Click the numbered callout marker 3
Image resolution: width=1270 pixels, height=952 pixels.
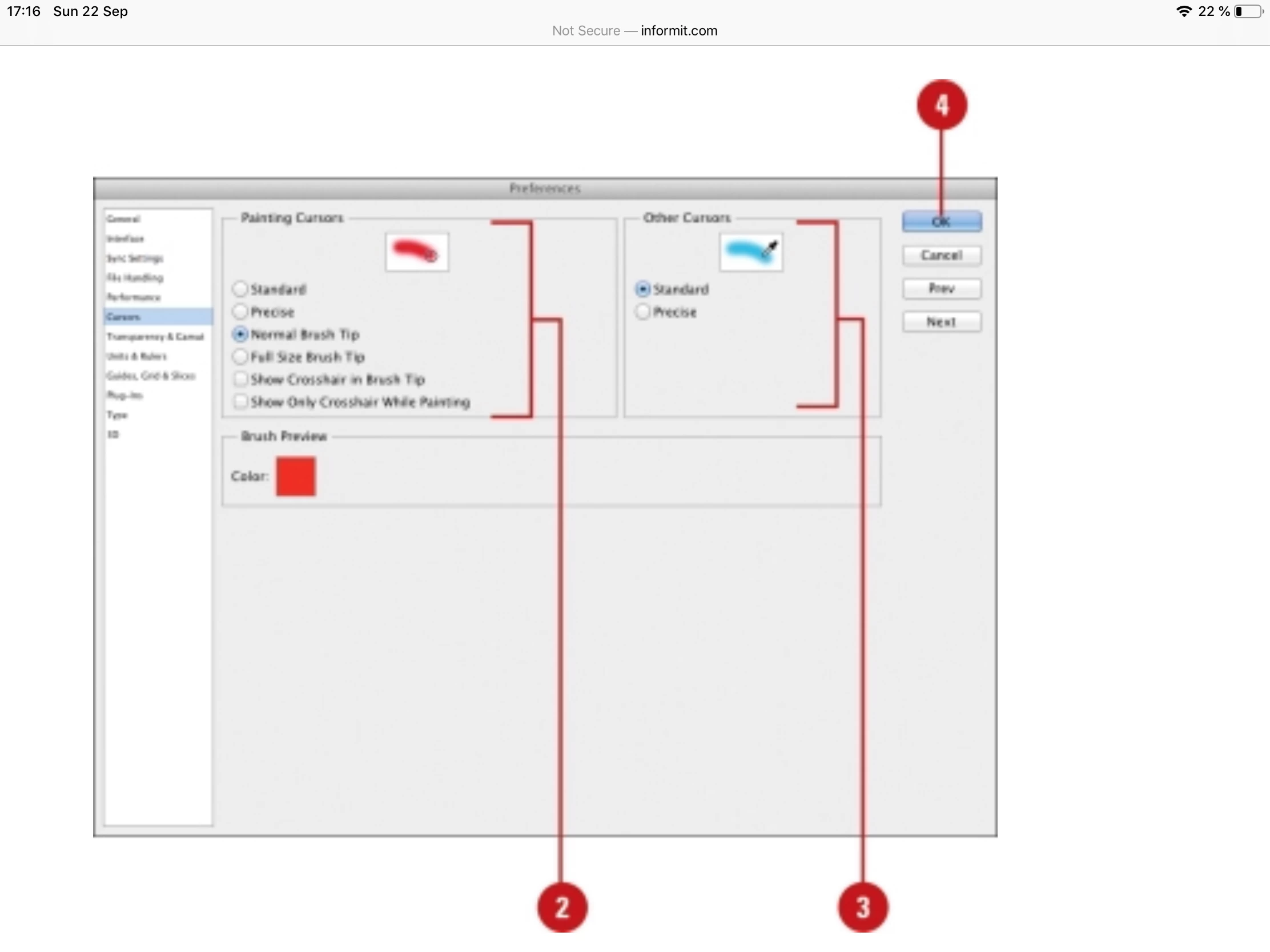(x=862, y=907)
